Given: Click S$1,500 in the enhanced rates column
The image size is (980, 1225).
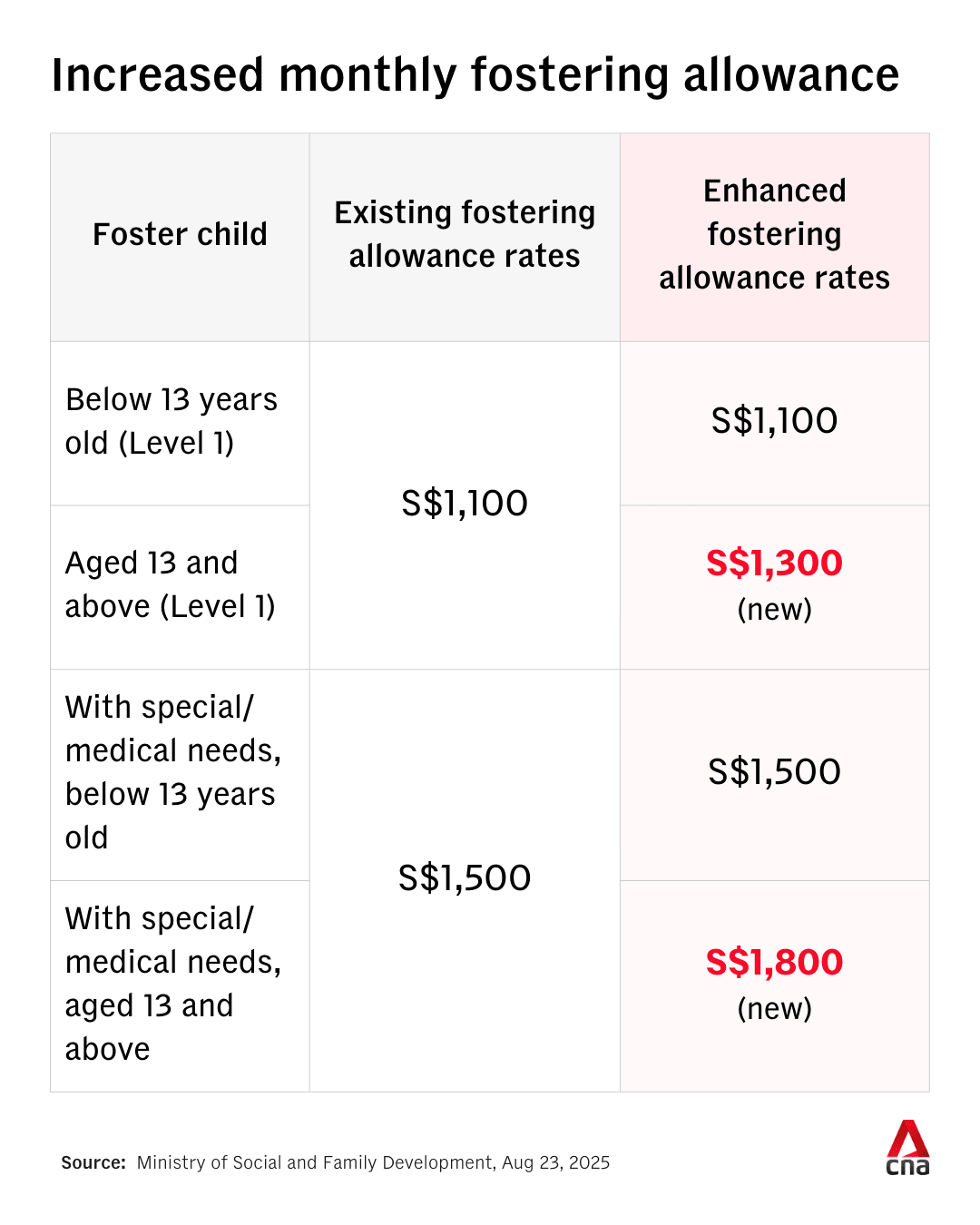Looking at the screenshot, I should (x=774, y=772).
